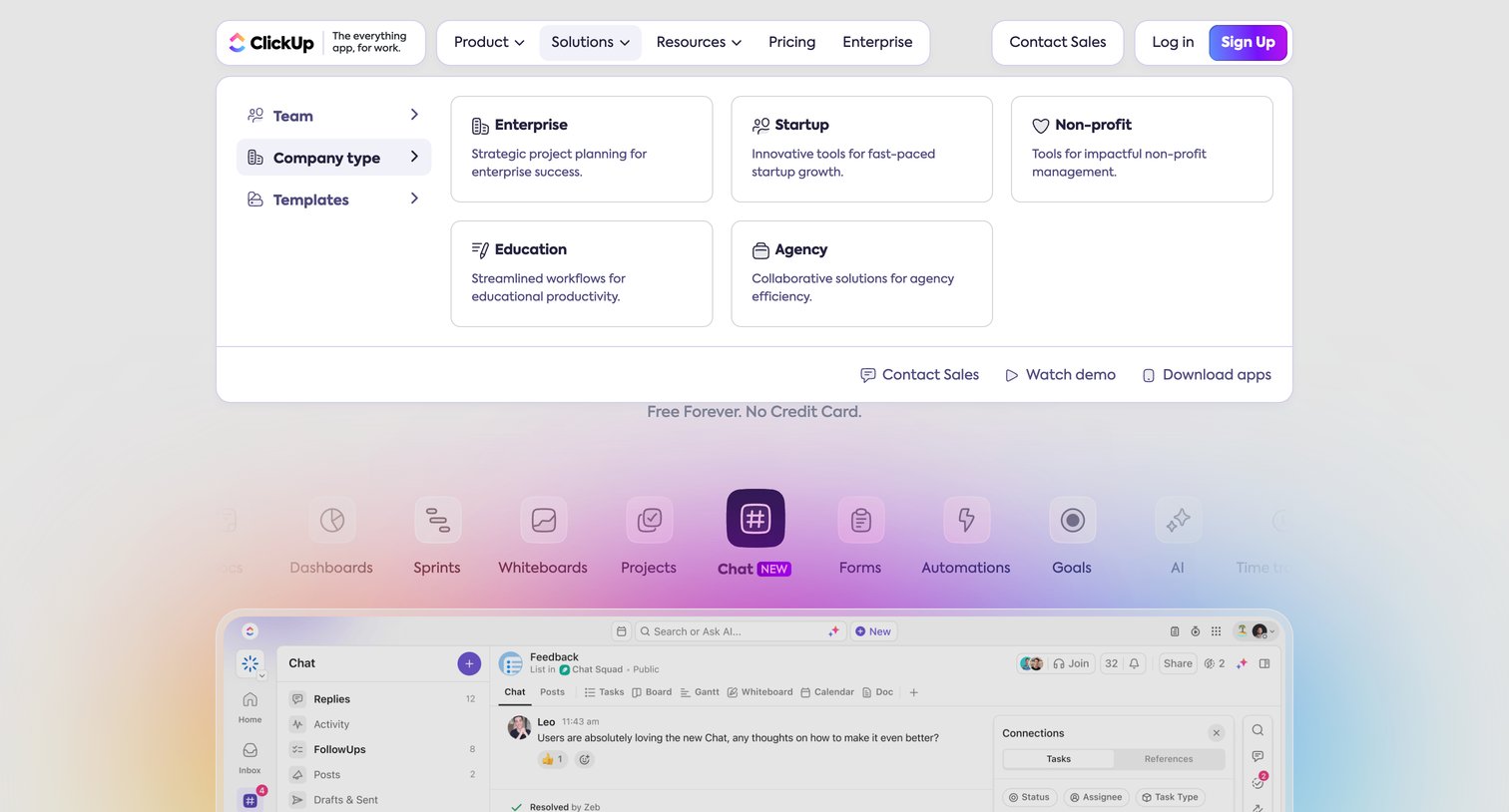Click the Search or Ask AI field
Image resolution: width=1509 pixels, height=812 pixels.
click(740, 631)
